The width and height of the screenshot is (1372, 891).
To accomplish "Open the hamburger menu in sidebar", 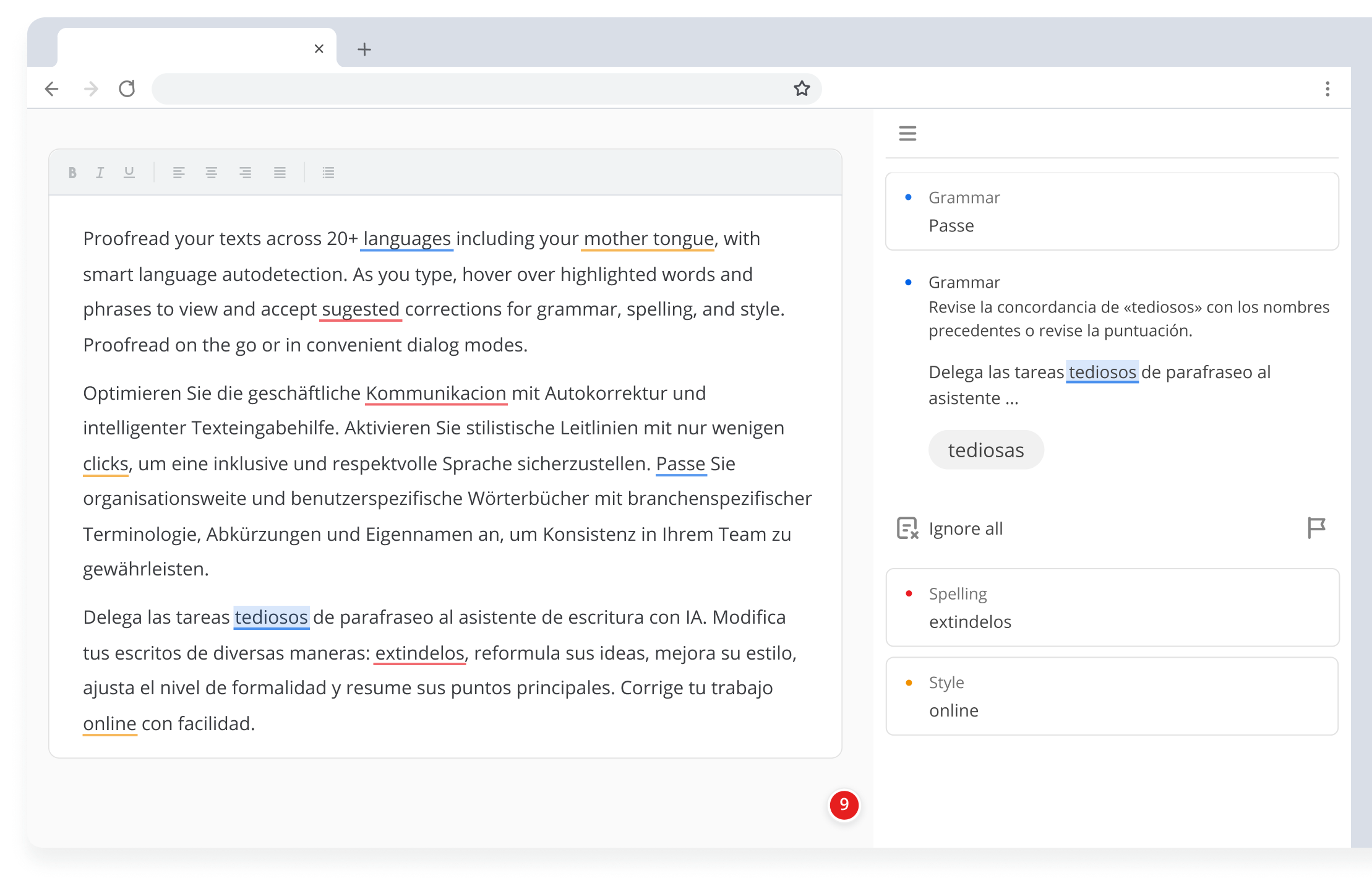I will pos(907,133).
